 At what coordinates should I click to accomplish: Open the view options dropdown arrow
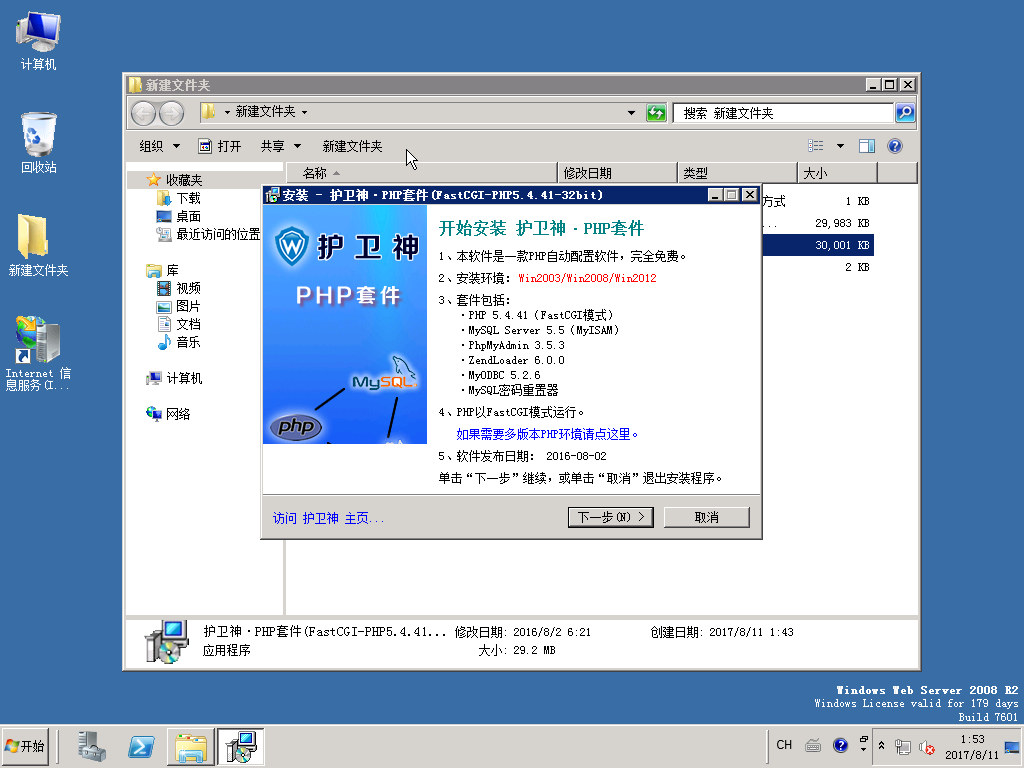(x=840, y=146)
